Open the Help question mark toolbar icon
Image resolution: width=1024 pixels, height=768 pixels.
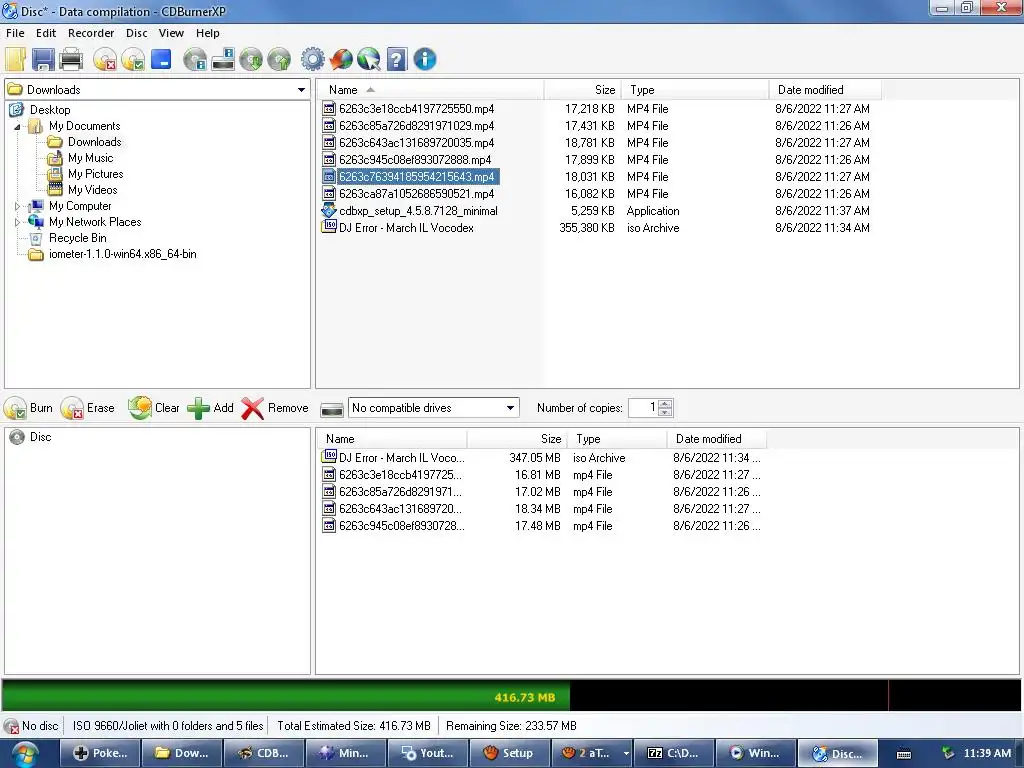coord(397,59)
